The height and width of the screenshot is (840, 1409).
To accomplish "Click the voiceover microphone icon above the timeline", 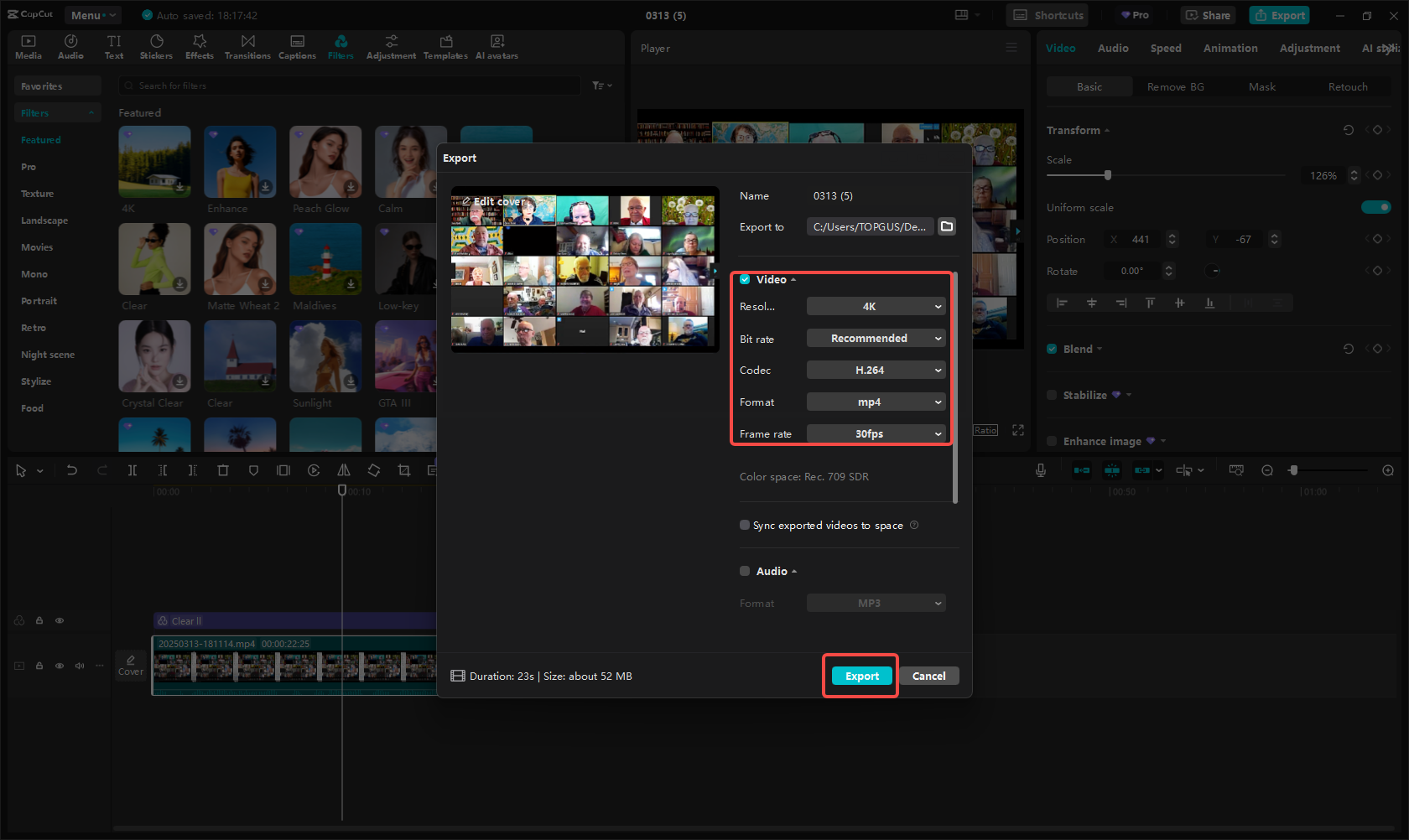I will [x=1040, y=470].
